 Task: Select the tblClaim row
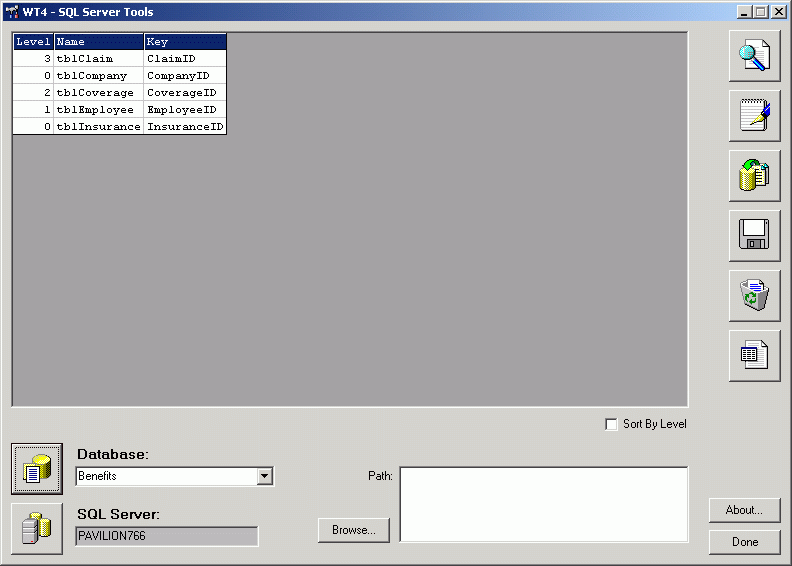coord(98,59)
